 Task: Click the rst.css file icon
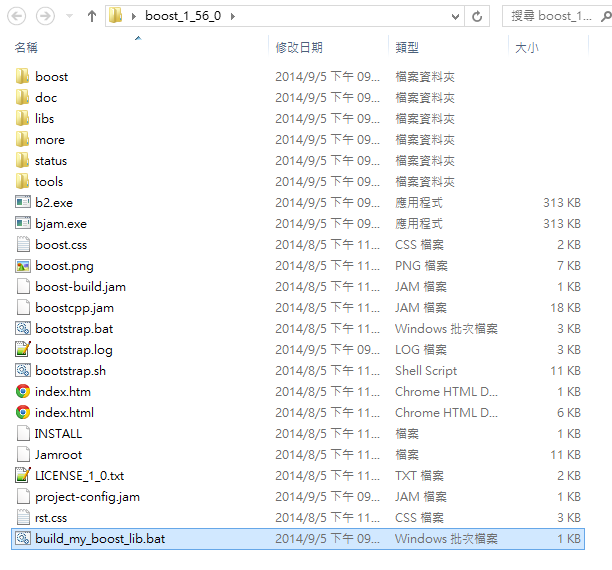[x=23, y=518]
